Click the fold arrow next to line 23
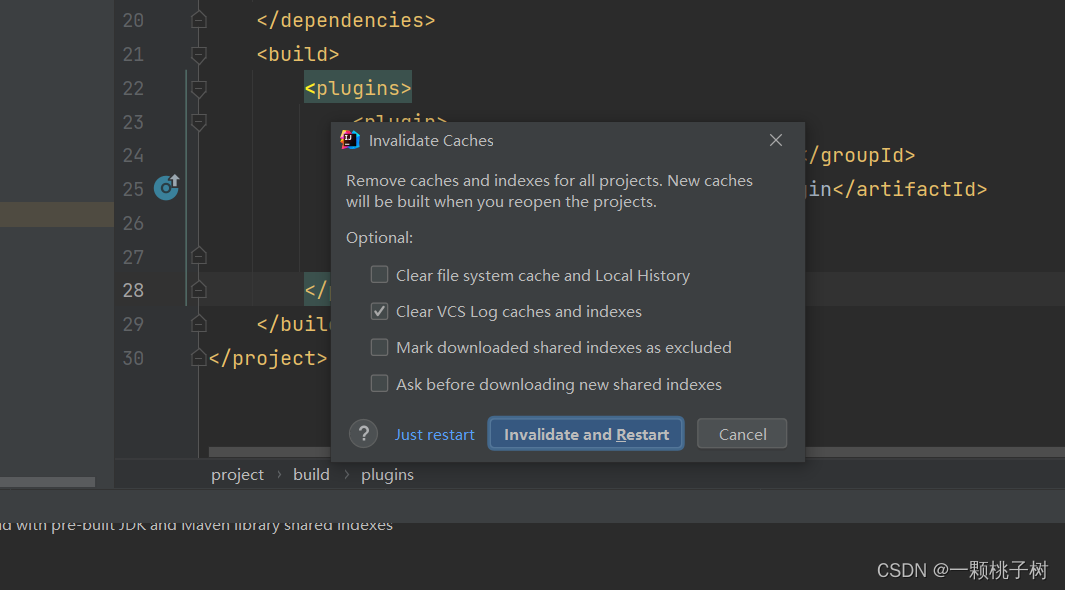This screenshot has height=590, width=1065. coord(198,122)
